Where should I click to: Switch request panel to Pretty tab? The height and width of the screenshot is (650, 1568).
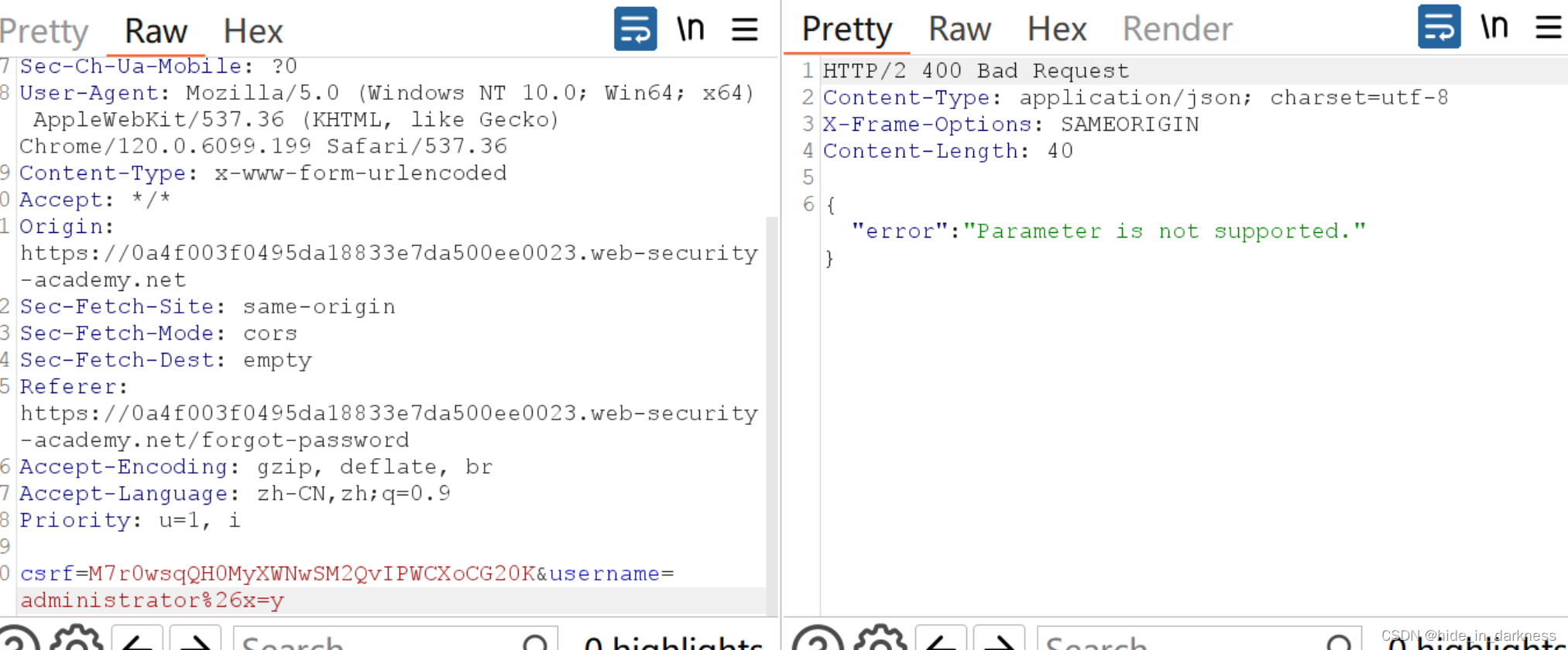pyautogui.click(x=44, y=32)
